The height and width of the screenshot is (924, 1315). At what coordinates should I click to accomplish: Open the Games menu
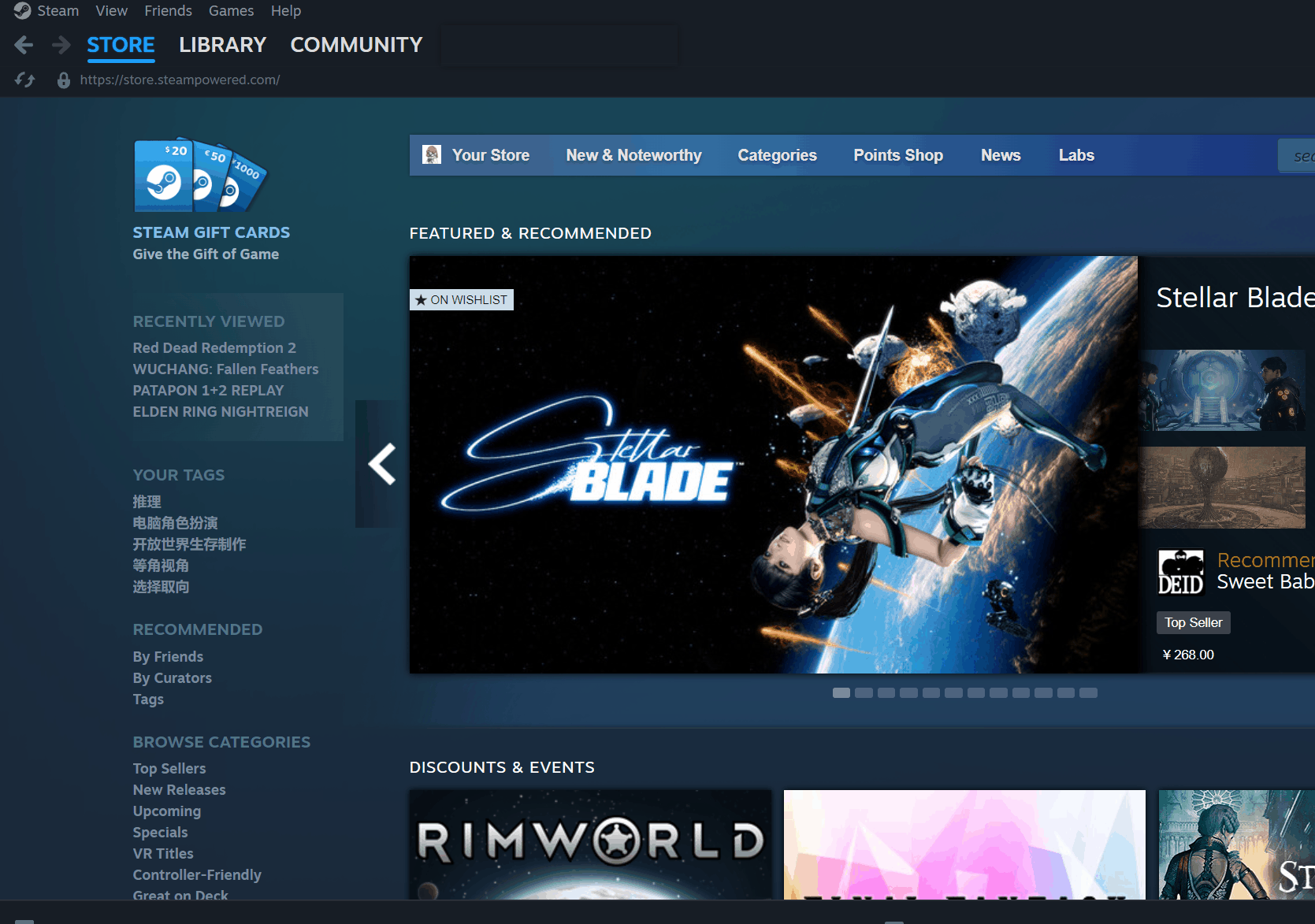(x=231, y=11)
